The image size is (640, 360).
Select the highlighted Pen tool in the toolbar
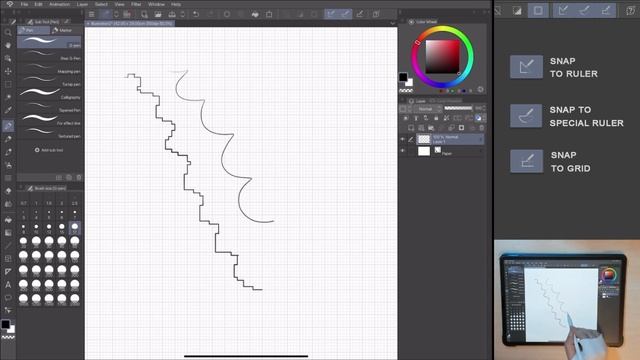click(8, 126)
